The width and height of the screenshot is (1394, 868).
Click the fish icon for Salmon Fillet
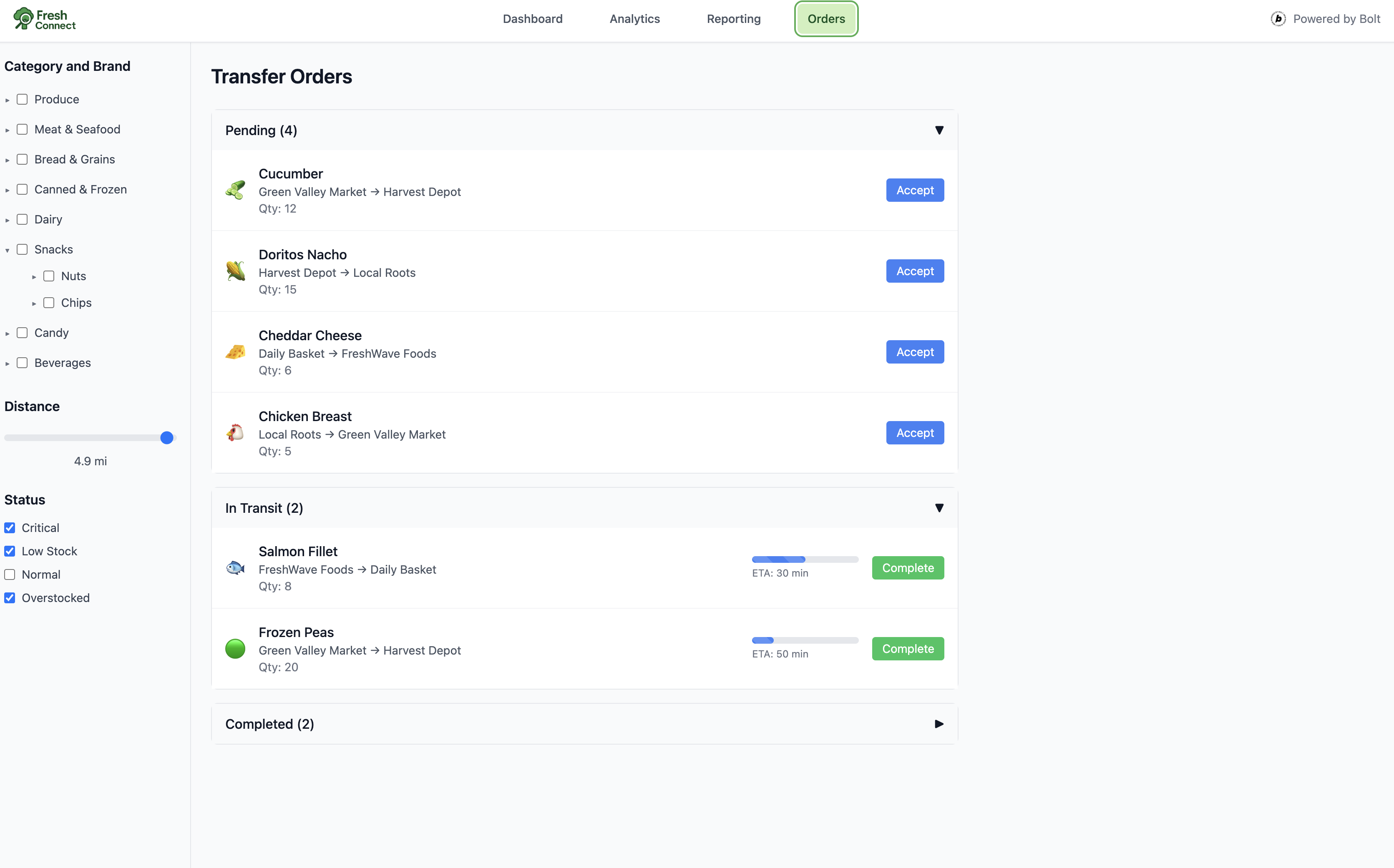pos(235,568)
